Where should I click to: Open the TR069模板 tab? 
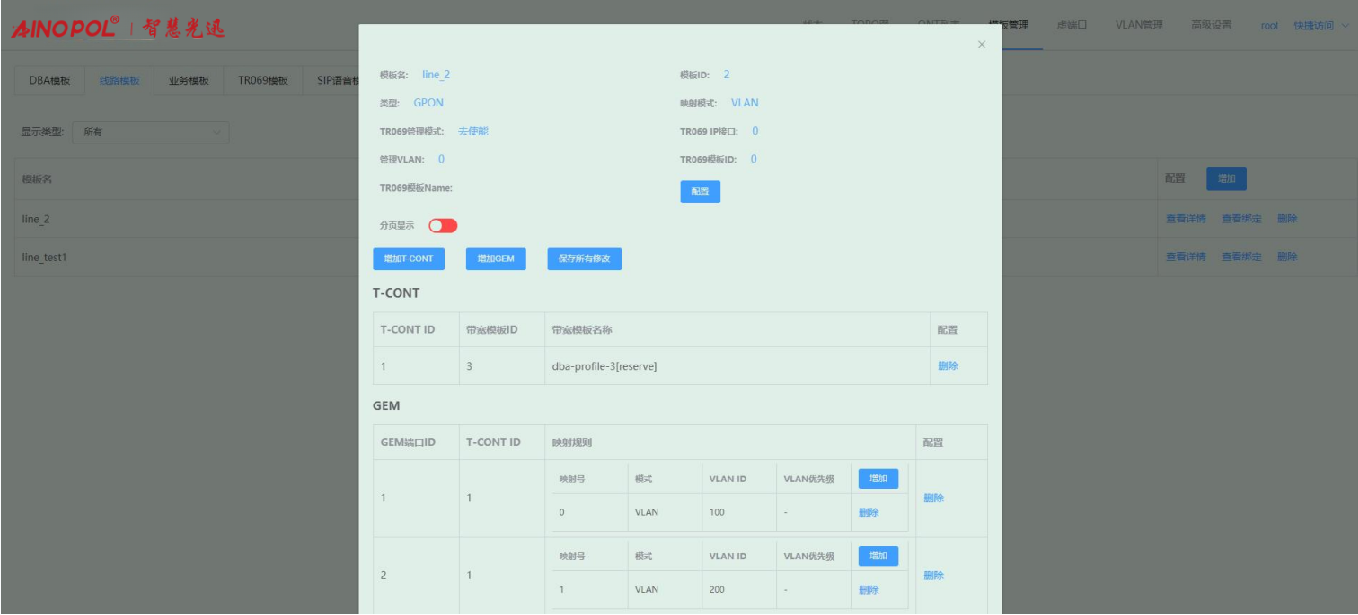[263, 82]
